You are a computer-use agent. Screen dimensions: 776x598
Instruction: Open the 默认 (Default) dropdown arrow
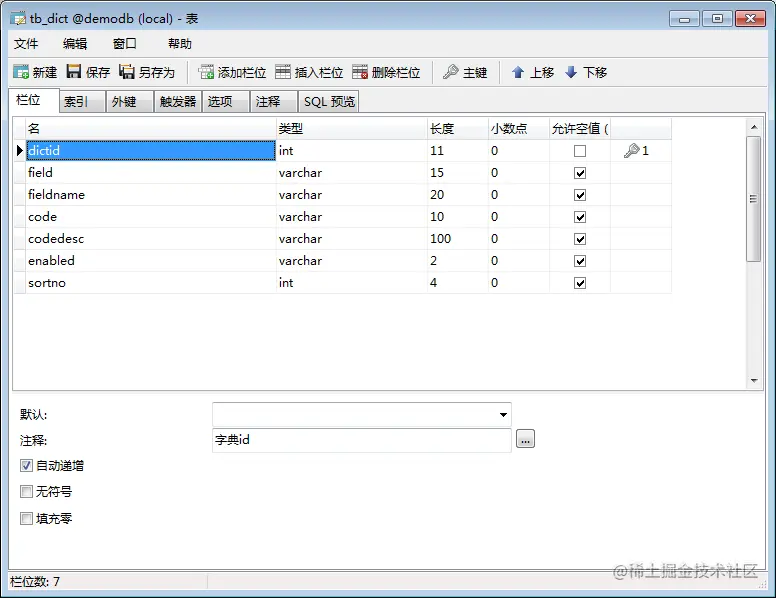[x=503, y=414]
